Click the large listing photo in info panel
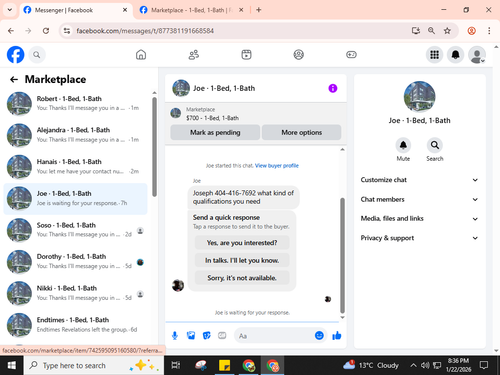Screen dimensions: 500x375 (419, 97)
